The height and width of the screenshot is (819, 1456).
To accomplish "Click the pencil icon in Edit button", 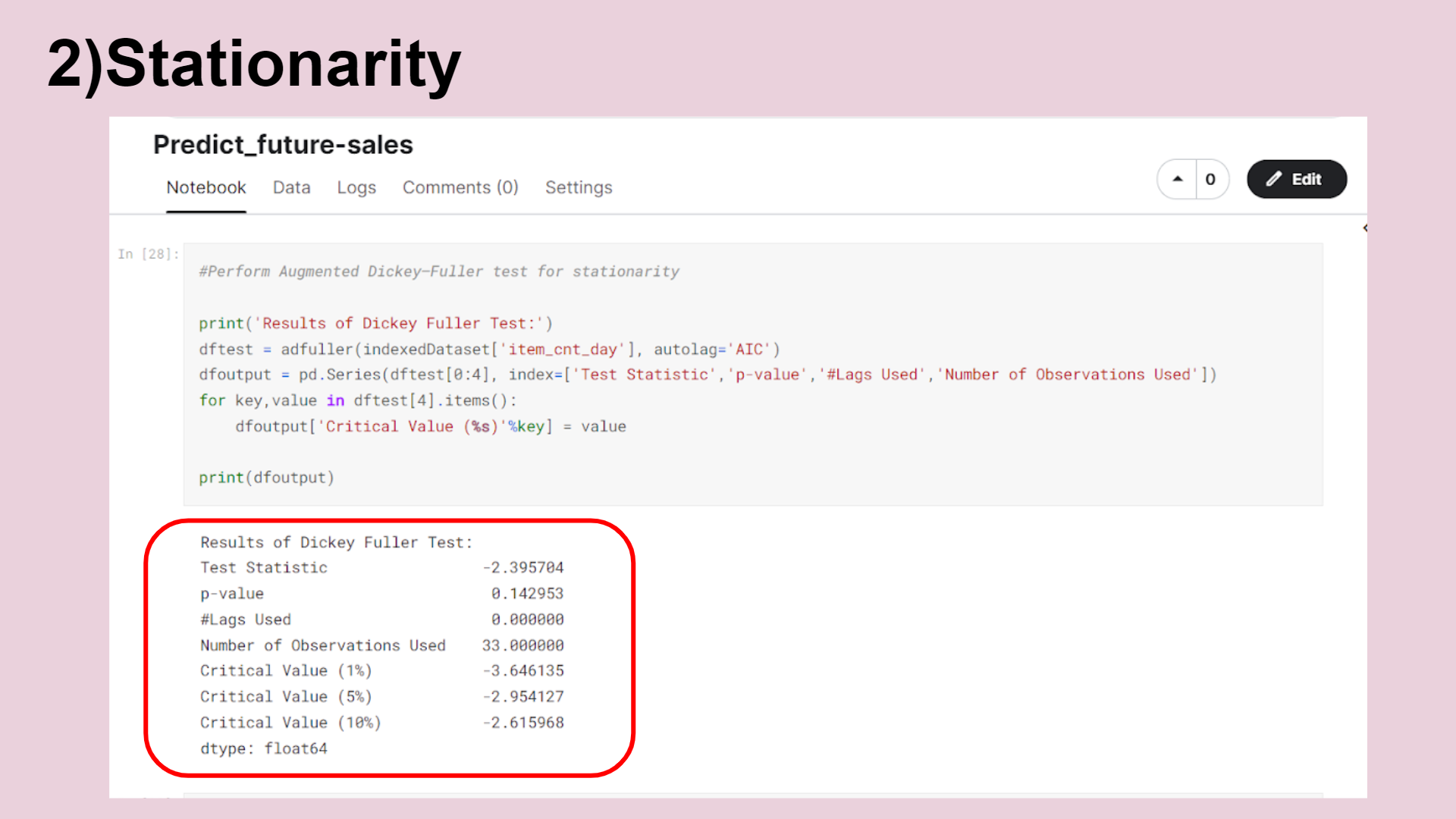I will click(x=1274, y=179).
